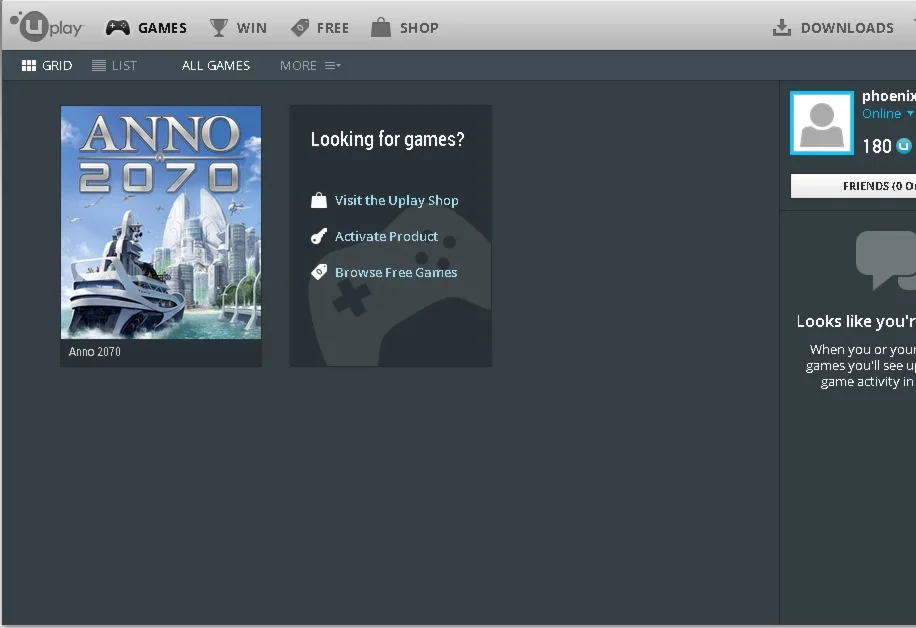Toggle the ALL GAMES filter
Image resolution: width=916 pixels, height=628 pixels.
tap(215, 65)
